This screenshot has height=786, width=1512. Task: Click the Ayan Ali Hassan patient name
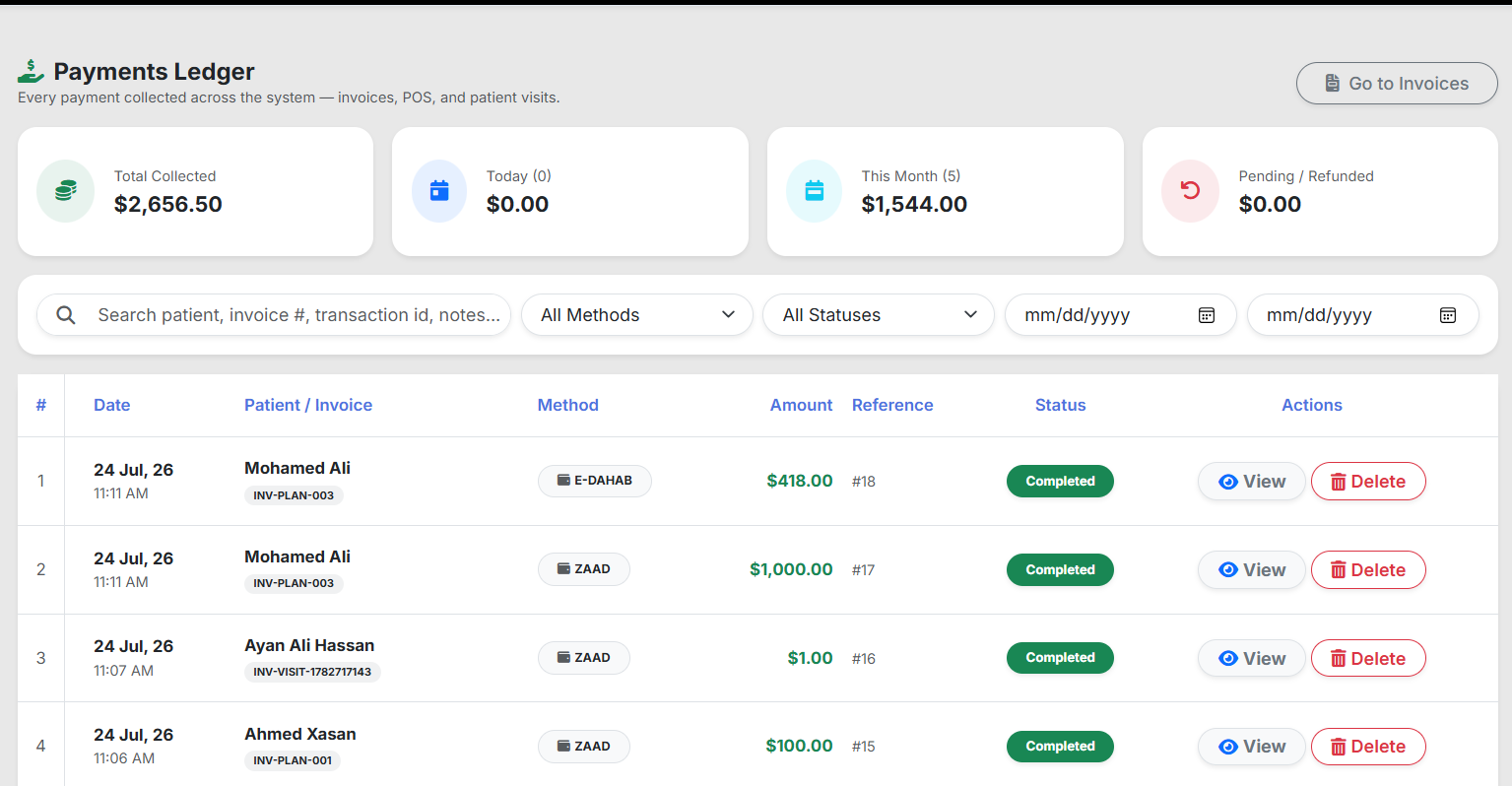click(x=309, y=645)
